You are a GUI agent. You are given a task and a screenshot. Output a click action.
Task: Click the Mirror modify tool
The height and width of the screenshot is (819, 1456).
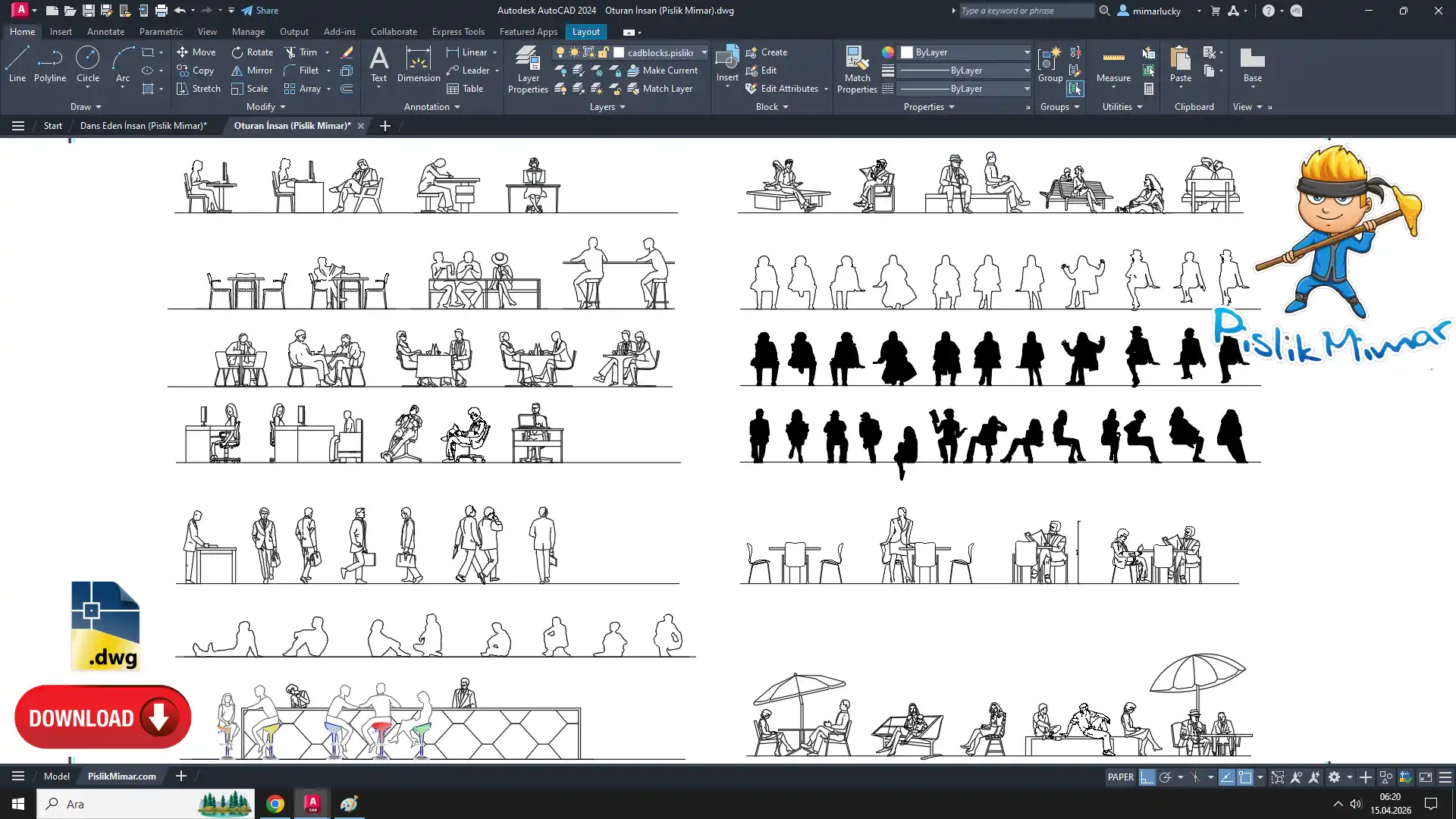(x=252, y=71)
